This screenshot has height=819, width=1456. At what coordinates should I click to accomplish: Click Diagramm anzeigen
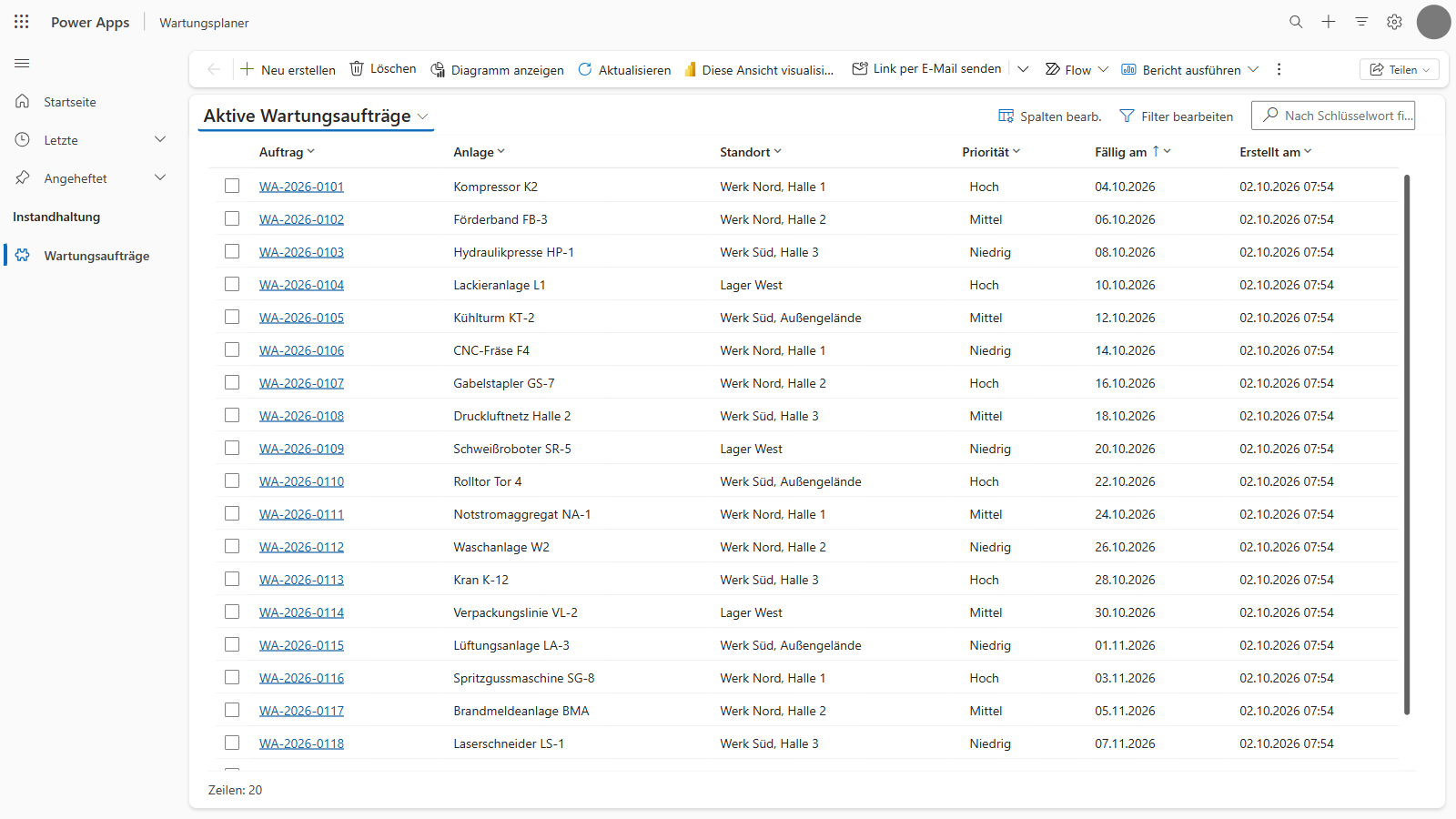(x=497, y=69)
